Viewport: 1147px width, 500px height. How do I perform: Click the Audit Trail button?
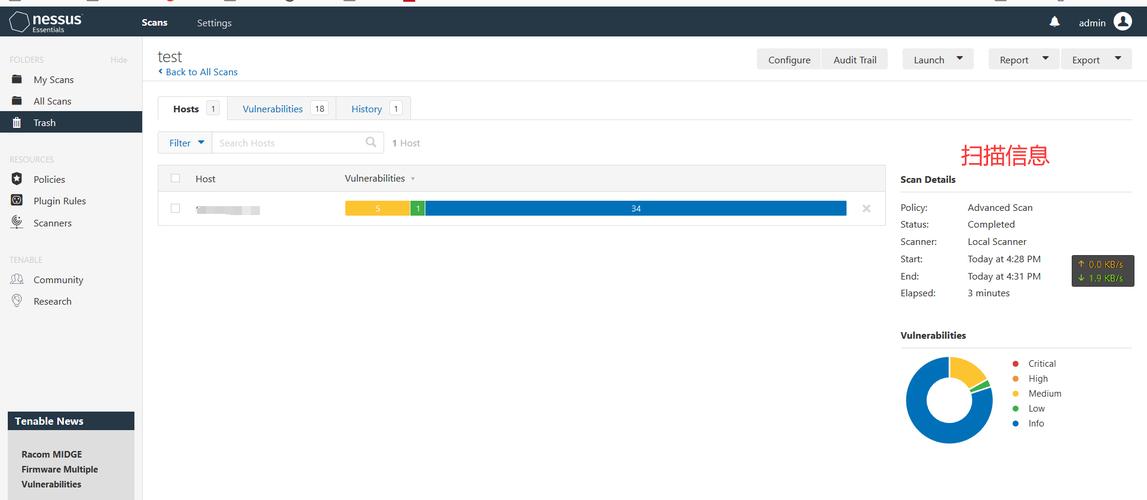(854, 59)
